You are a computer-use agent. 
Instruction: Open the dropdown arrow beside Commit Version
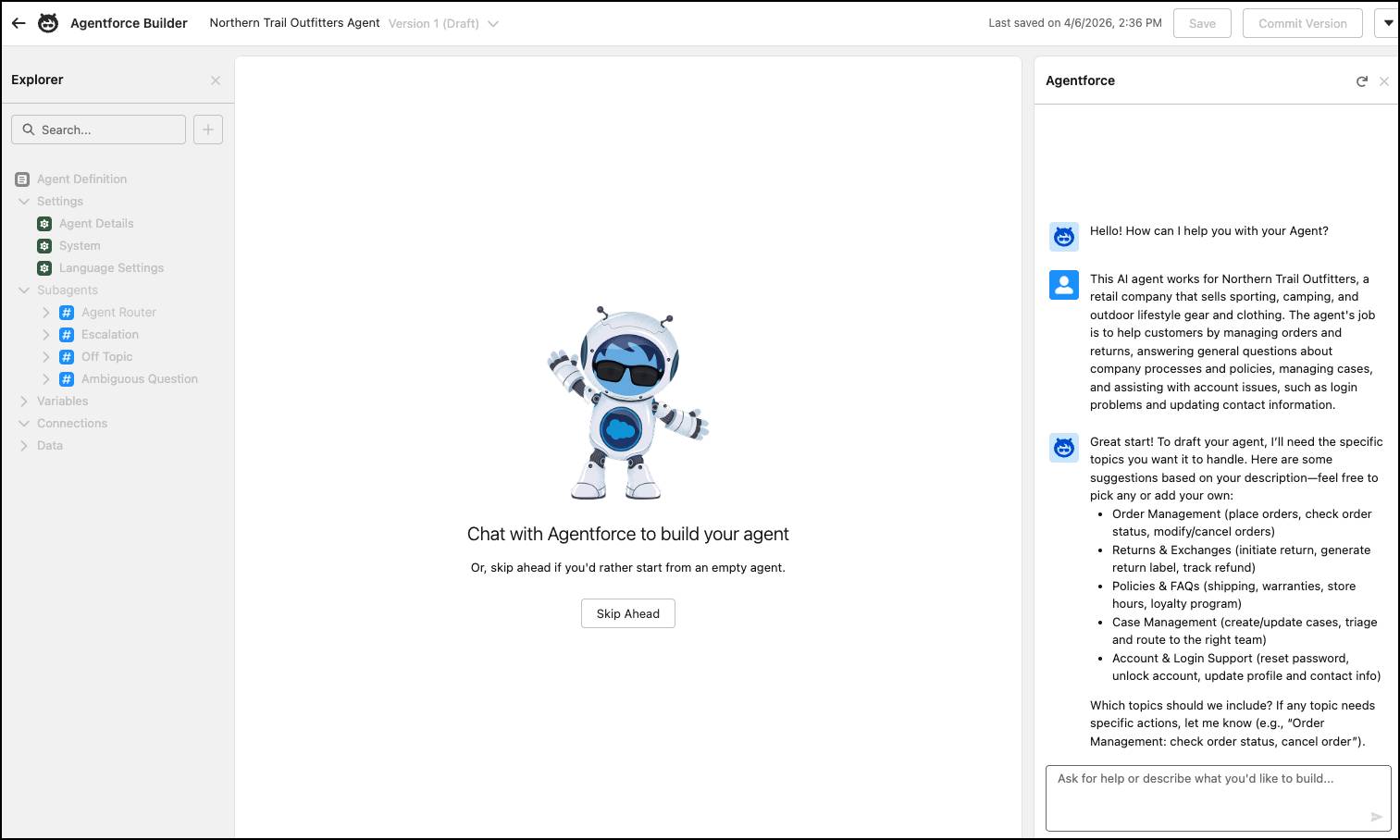click(1388, 23)
